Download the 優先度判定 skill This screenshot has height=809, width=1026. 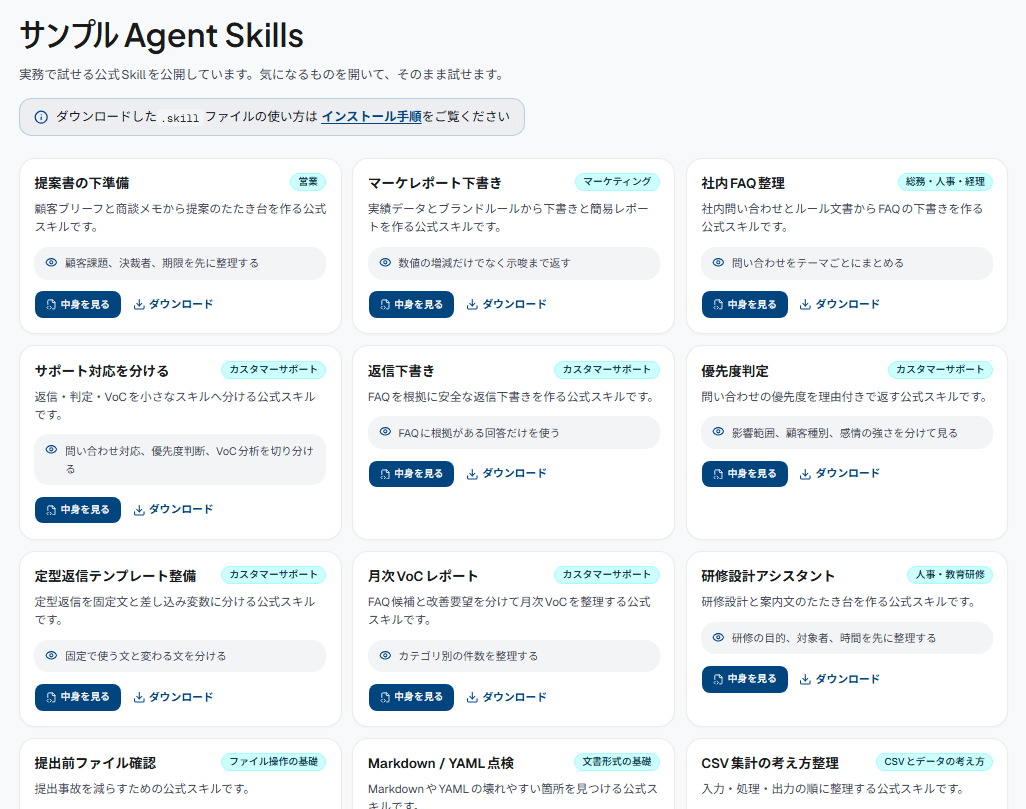coord(840,473)
